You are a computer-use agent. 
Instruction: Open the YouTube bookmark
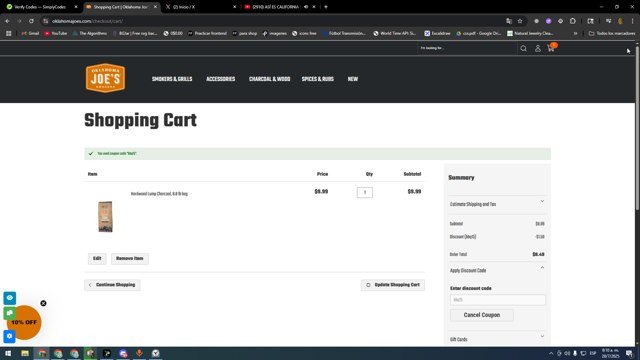(x=56, y=33)
